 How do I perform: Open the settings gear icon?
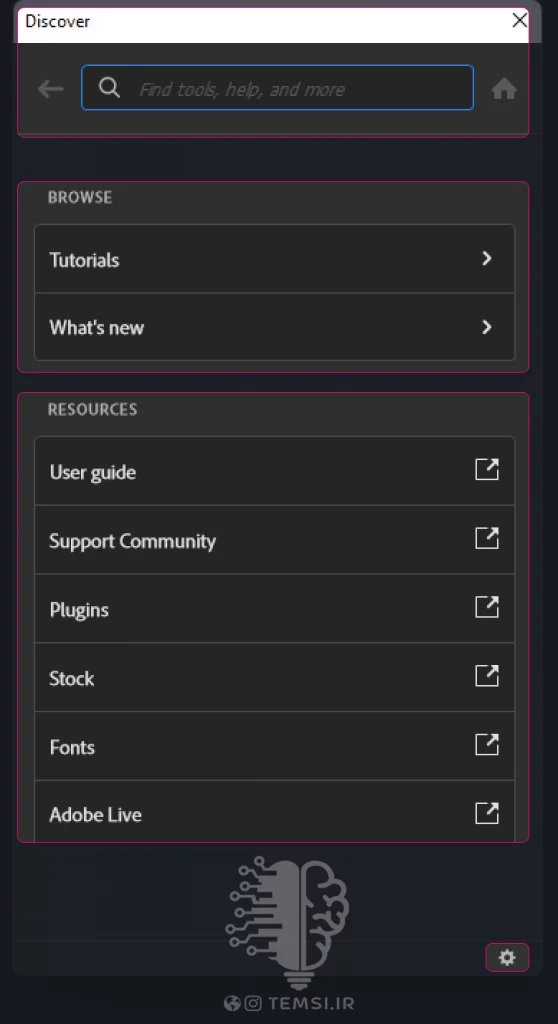(x=507, y=957)
